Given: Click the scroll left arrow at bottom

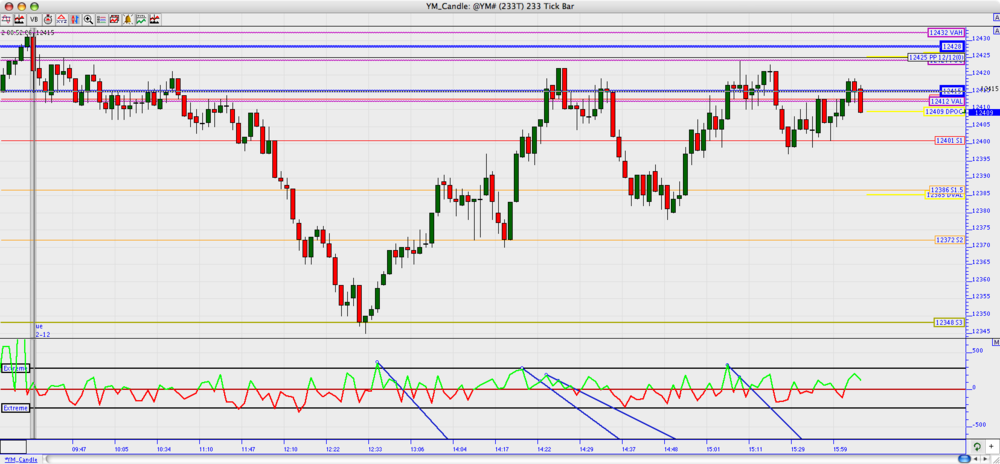Looking at the screenshot, I should (x=975, y=459).
